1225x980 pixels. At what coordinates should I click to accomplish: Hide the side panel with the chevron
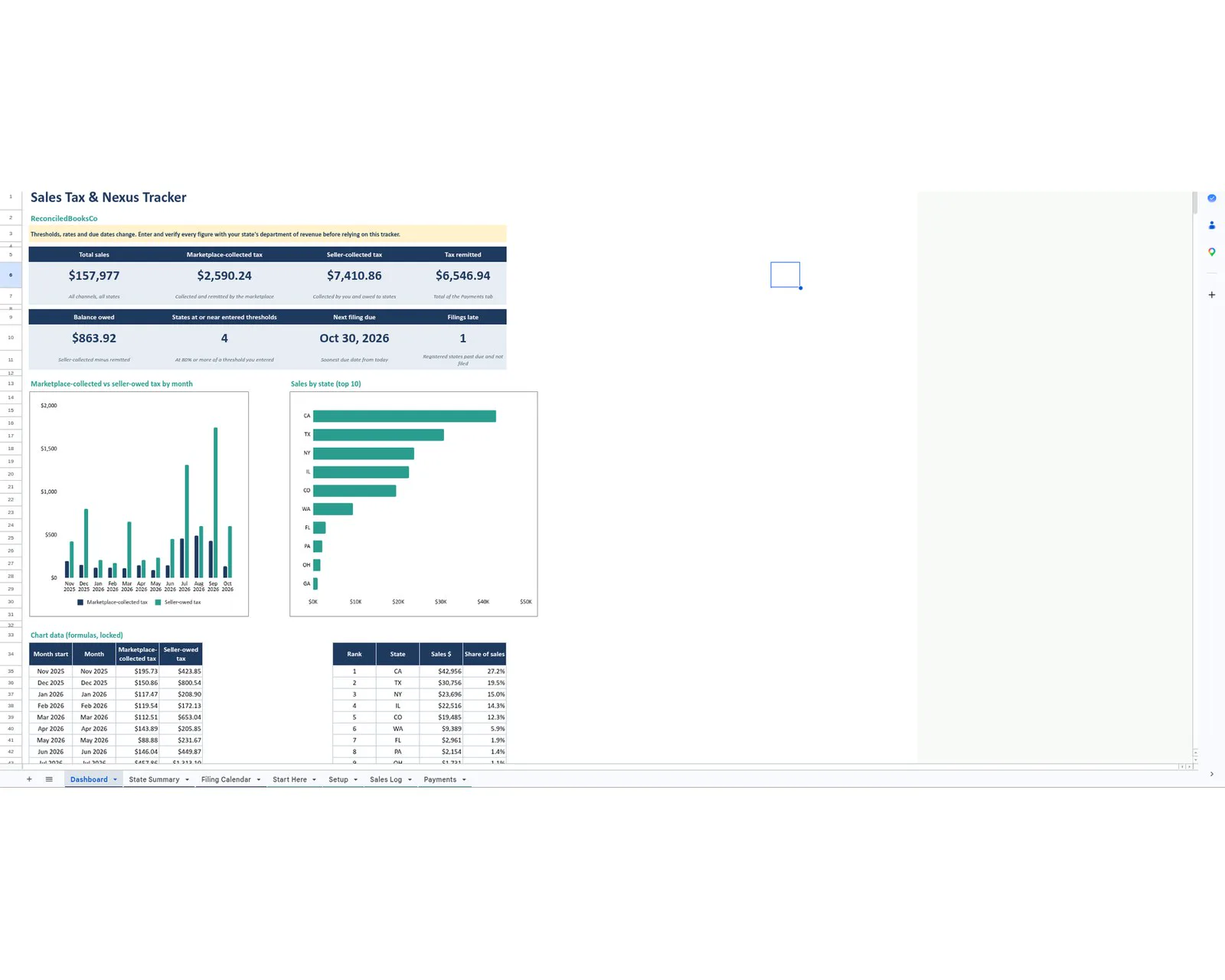point(1211,774)
